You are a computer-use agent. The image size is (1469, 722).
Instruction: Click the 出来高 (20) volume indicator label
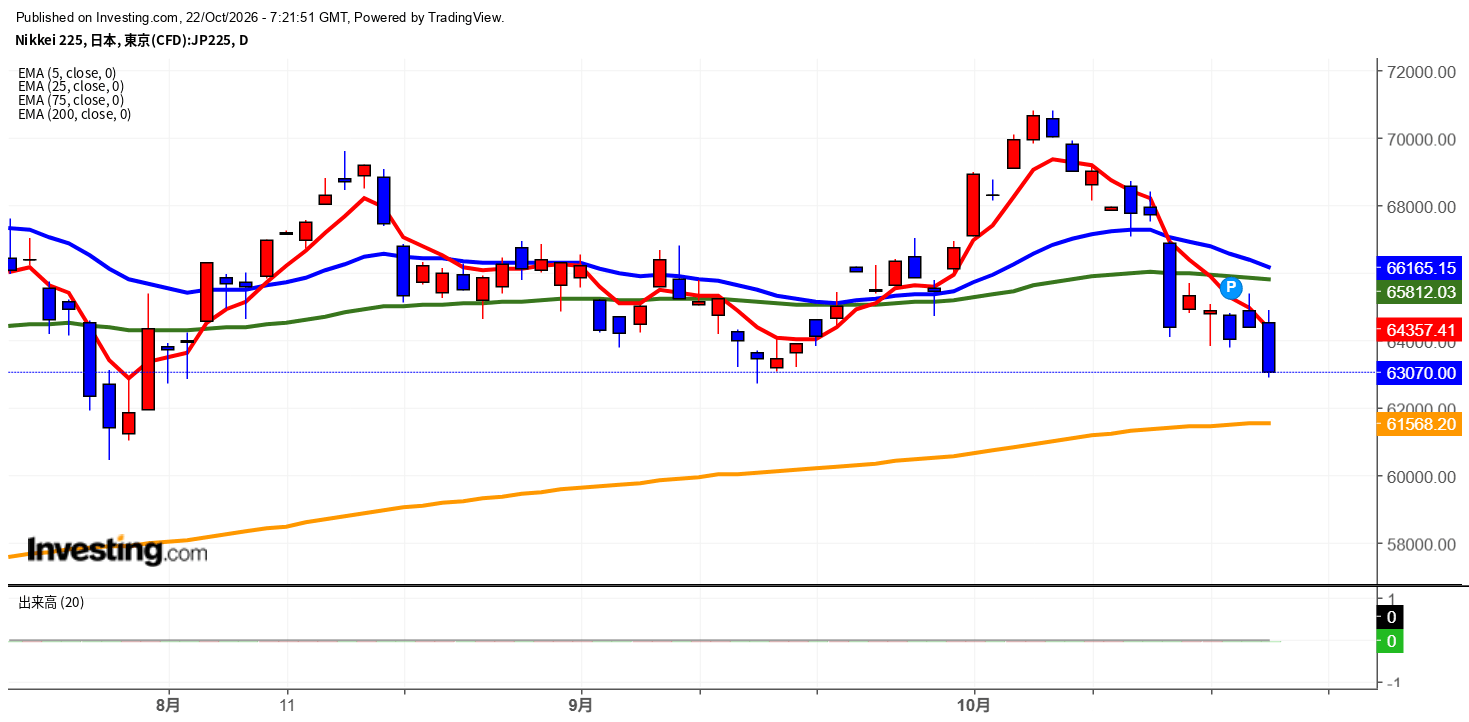click(51, 602)
